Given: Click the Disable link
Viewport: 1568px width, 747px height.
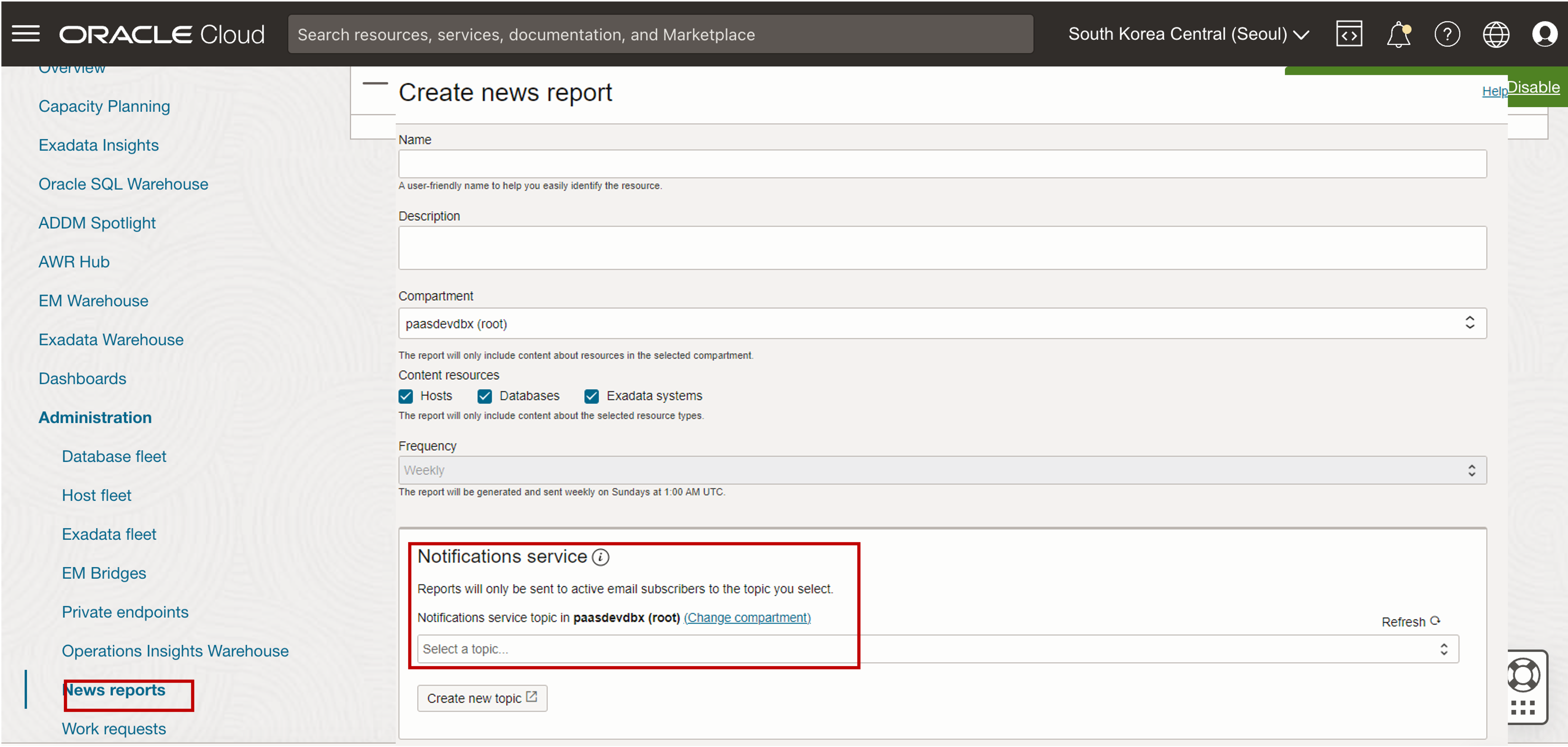Looking at the screenshot, I should (x=1533, y=88).
